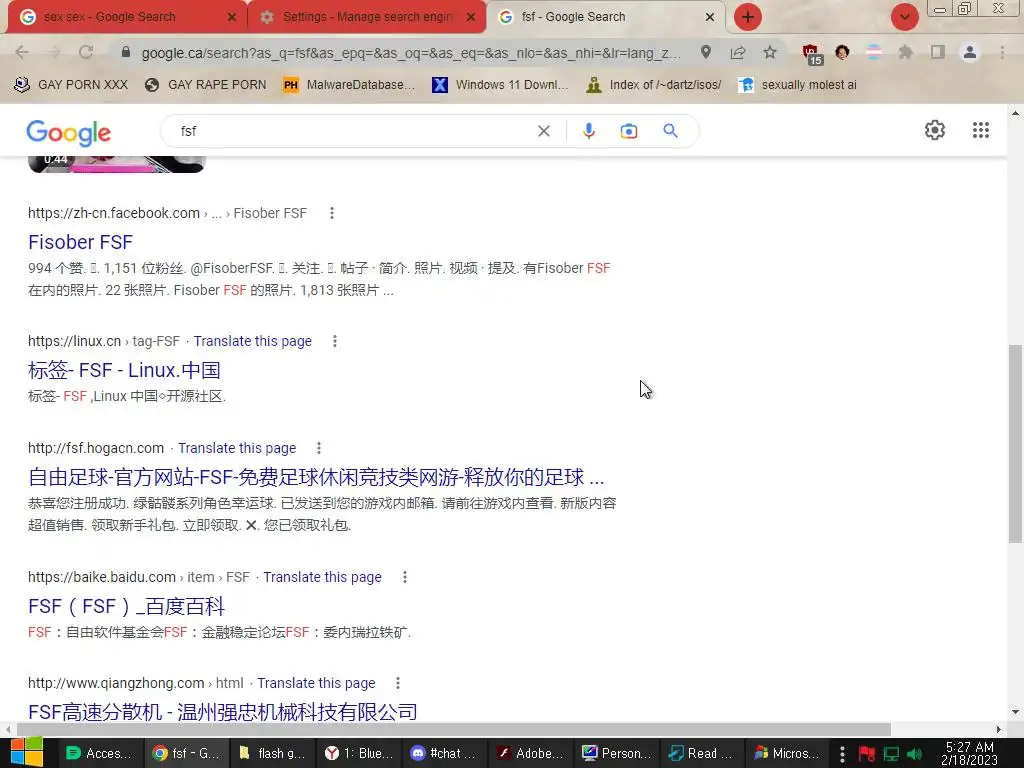The height and width of the screenshot is (768, 1024).
Task: Click the horizontal scrollbar thumb
Action: [x=454, y=729]
